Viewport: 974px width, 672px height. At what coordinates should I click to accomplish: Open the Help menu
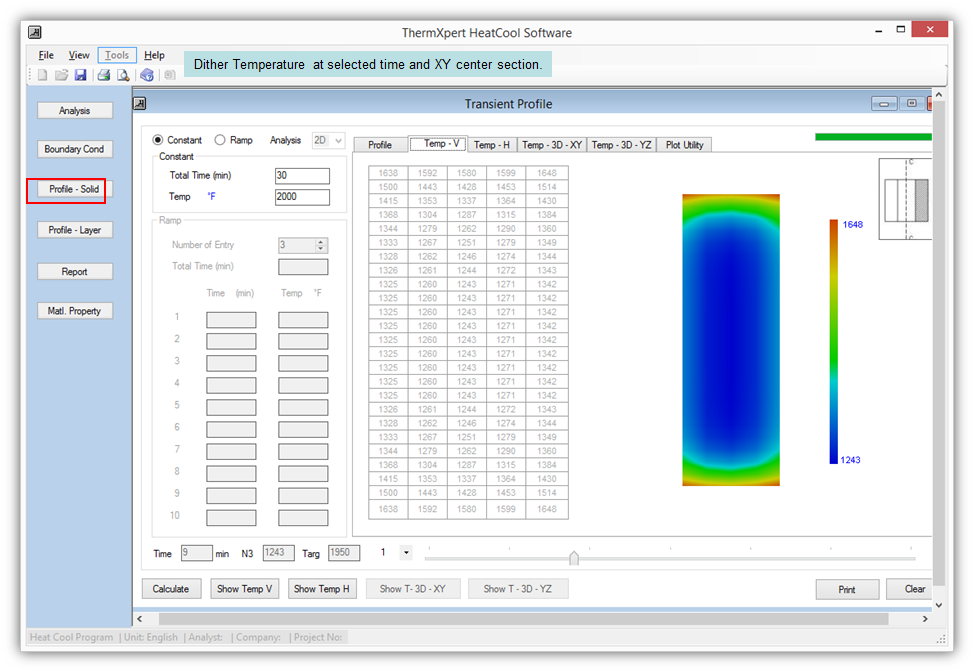point(154,55)
